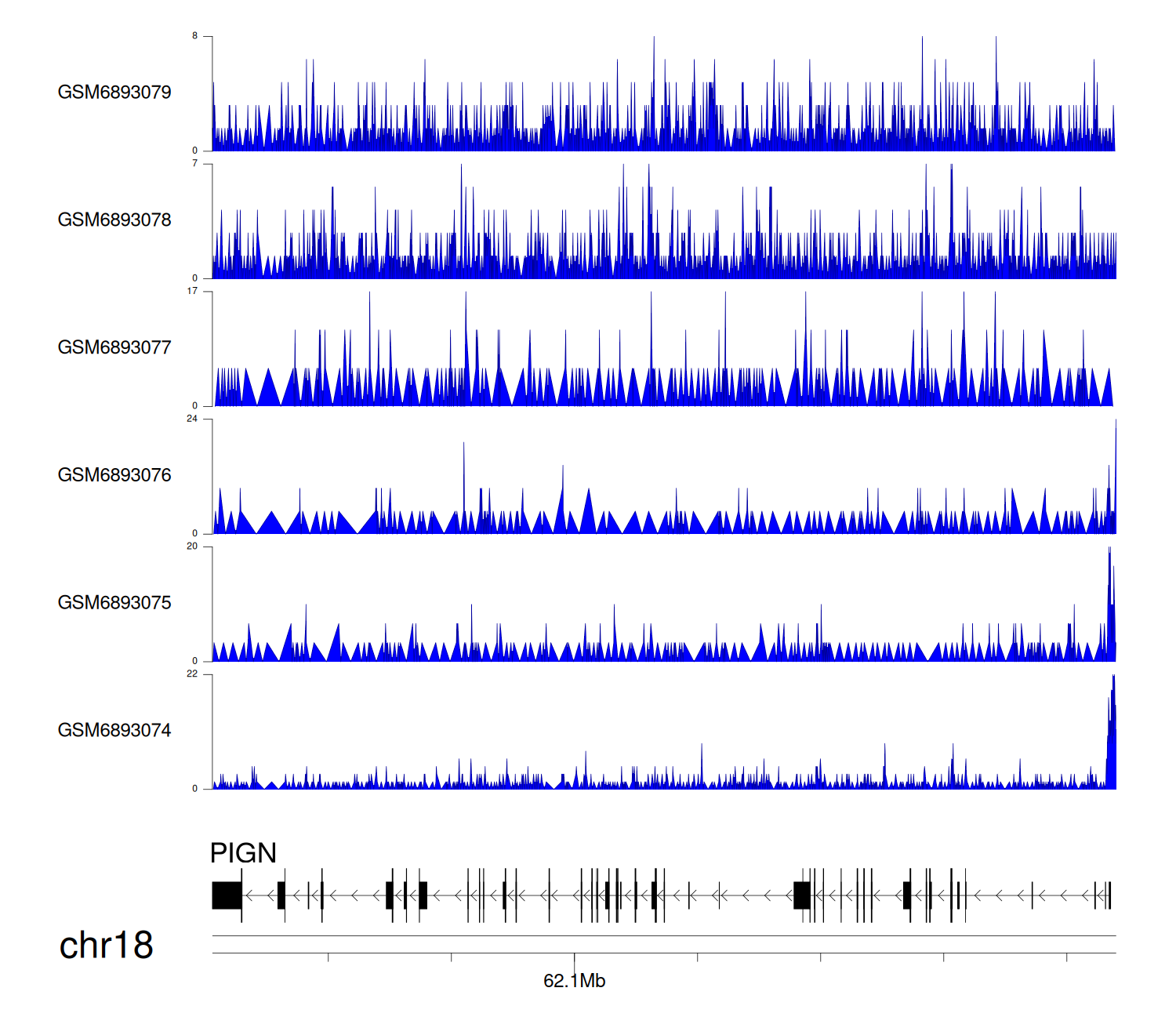Click the chr18 chromosome label
Viewport: 1176px width, 1035px height.
click(x=106, y=946)
